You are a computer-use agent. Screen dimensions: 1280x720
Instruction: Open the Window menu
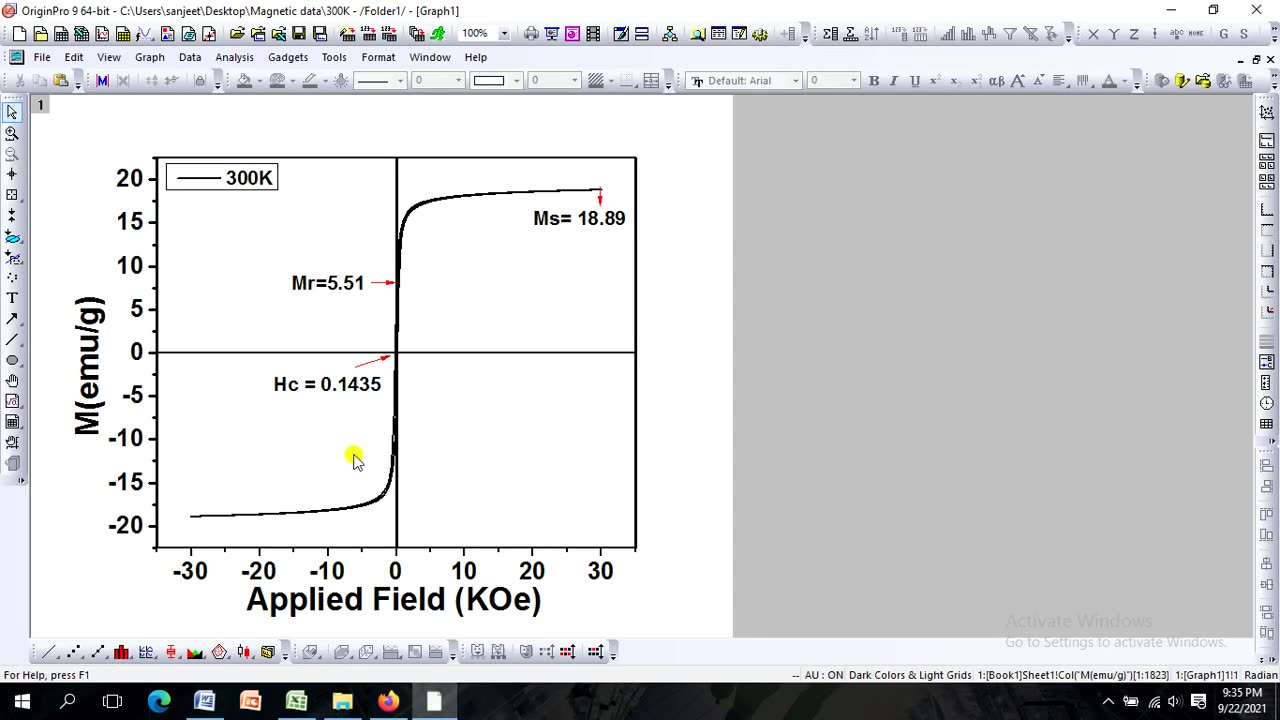[x=430, y=57]
